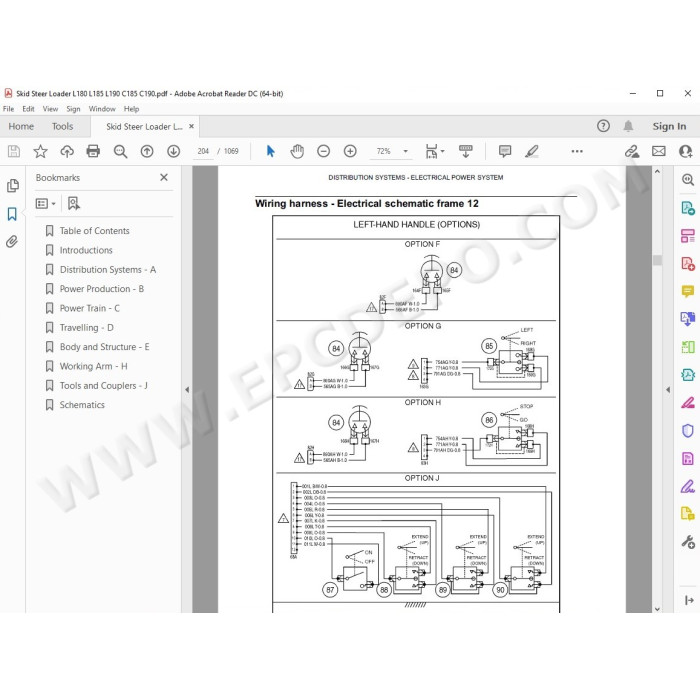Upload file to Document Cloud
700x700 pixels.
67,151
